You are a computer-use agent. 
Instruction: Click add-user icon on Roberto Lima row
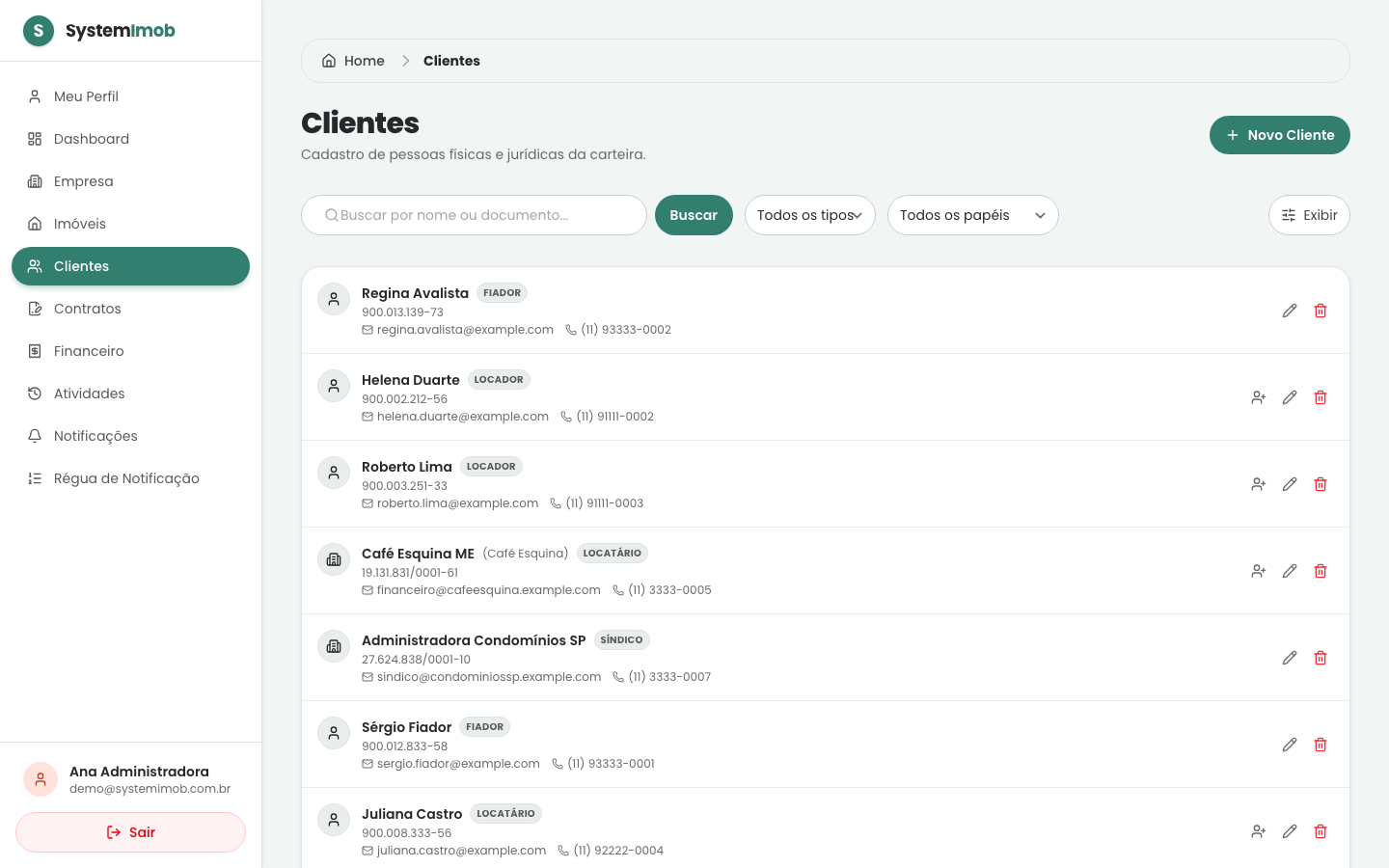(x=1259, y=484)
